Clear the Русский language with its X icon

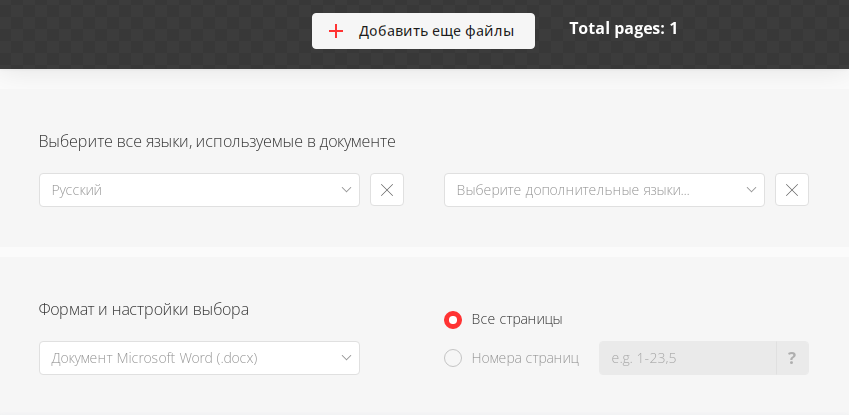[387, 190]
